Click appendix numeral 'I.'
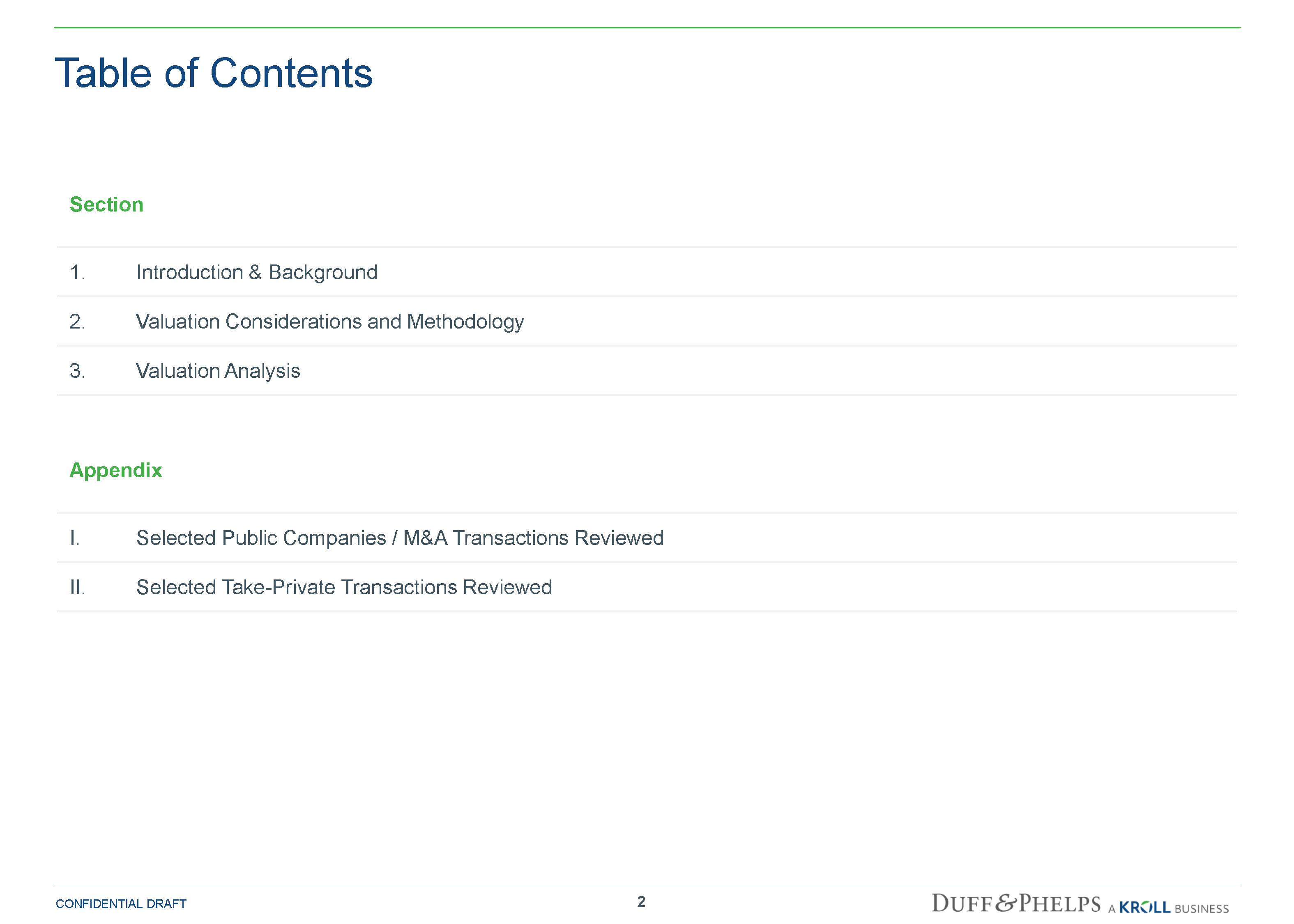This screenshot has height=924, width=1294. pyautogui.click(x=74, y=538)
